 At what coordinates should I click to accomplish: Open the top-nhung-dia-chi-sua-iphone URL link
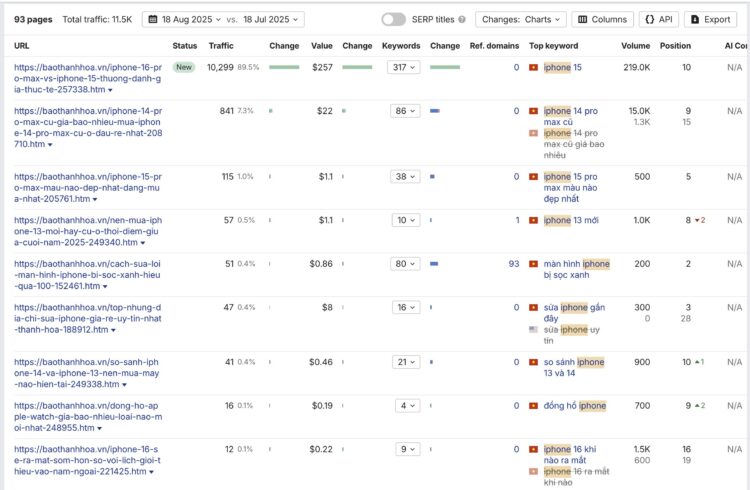coord(88,318)
